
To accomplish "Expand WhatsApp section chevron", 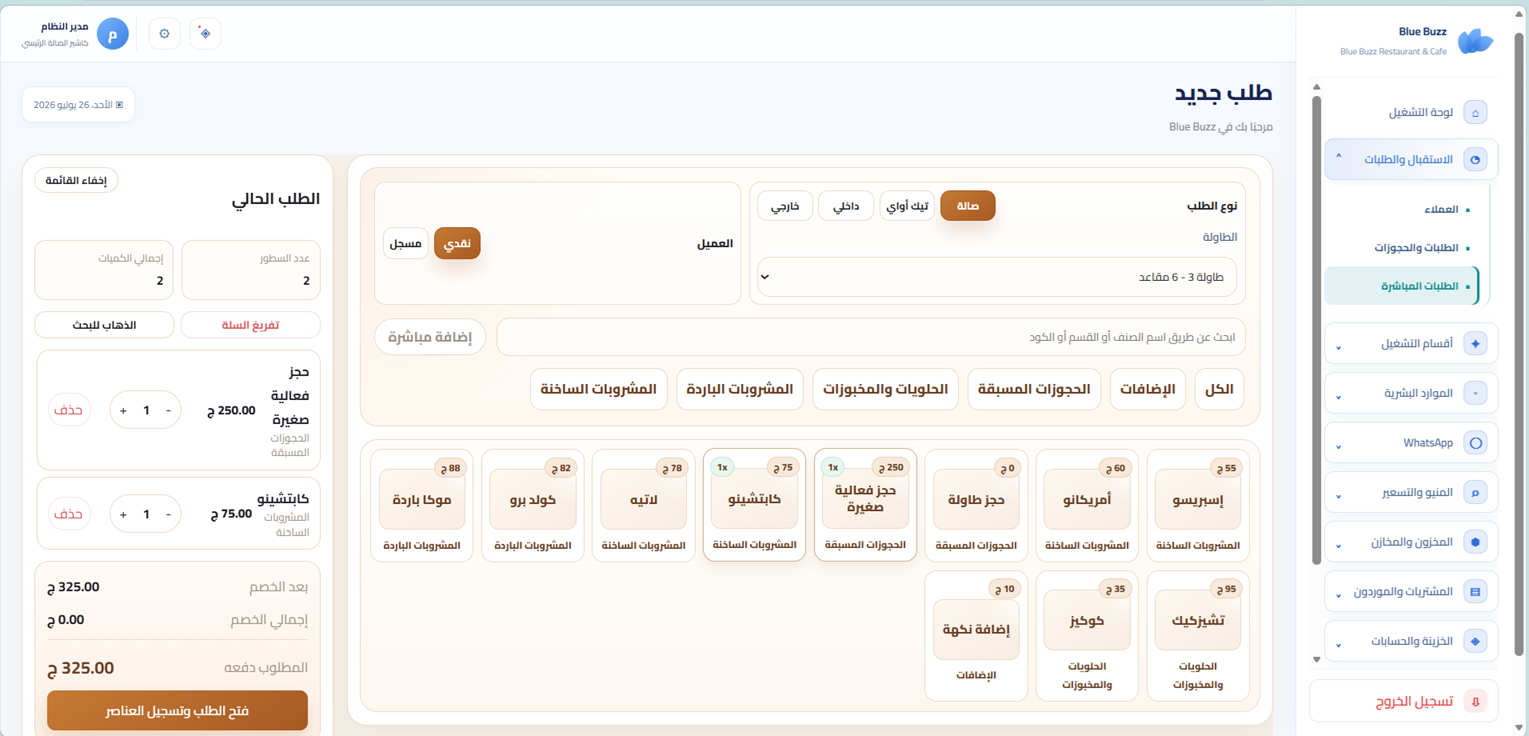I will tap(1339, 446).
